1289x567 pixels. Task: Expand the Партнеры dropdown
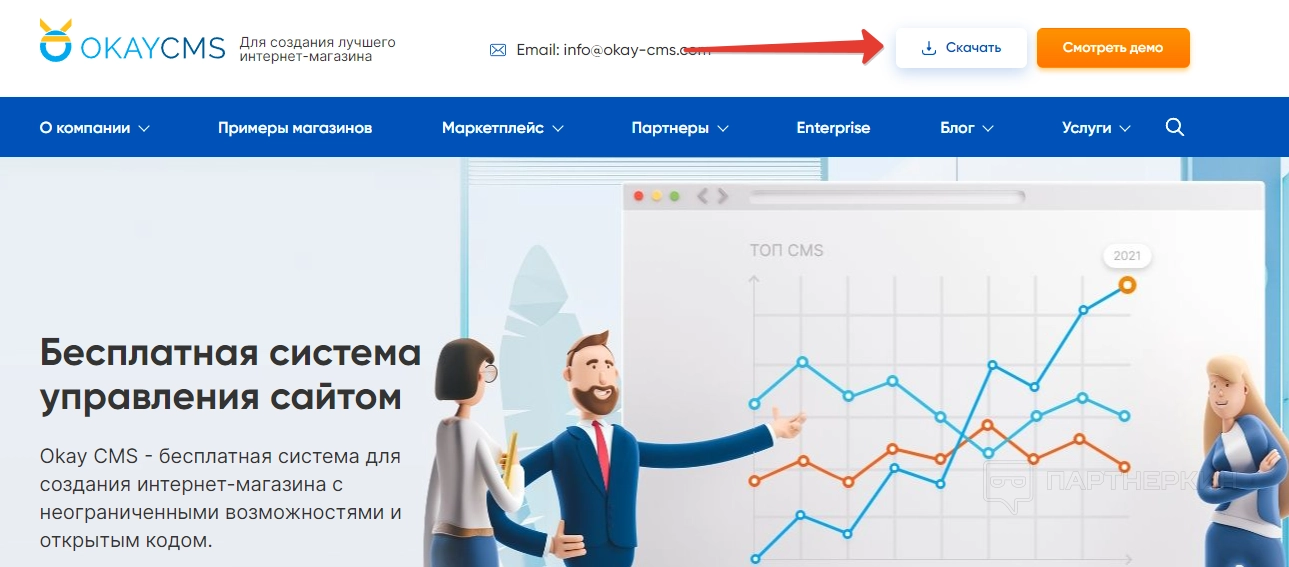point(680,128)
